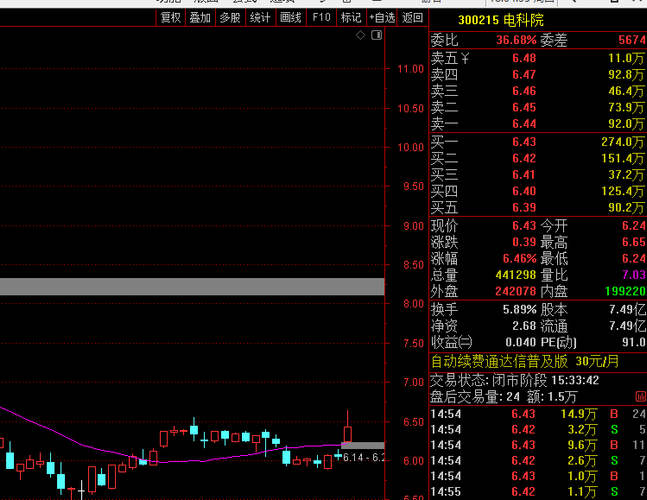Click the 量比 value 7.03

point(634,275)
